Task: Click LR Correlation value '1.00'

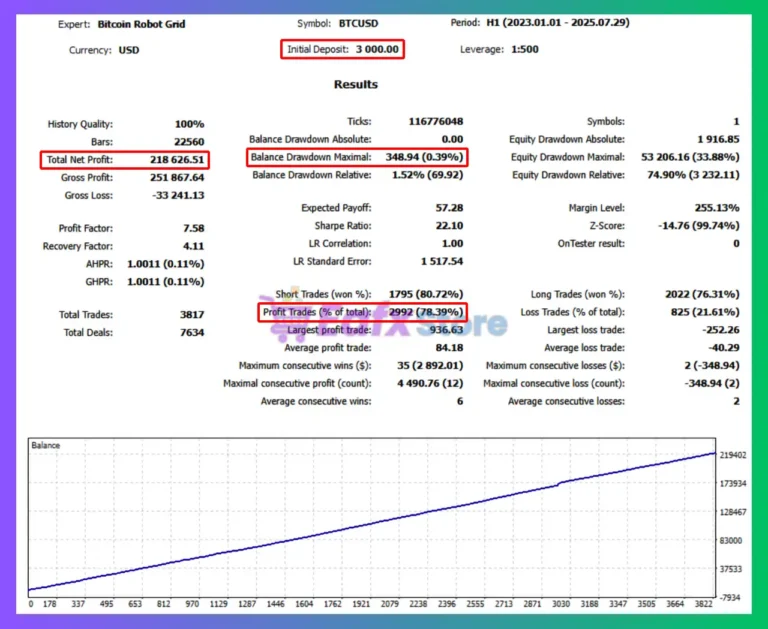Action: (x=452, y=243)
